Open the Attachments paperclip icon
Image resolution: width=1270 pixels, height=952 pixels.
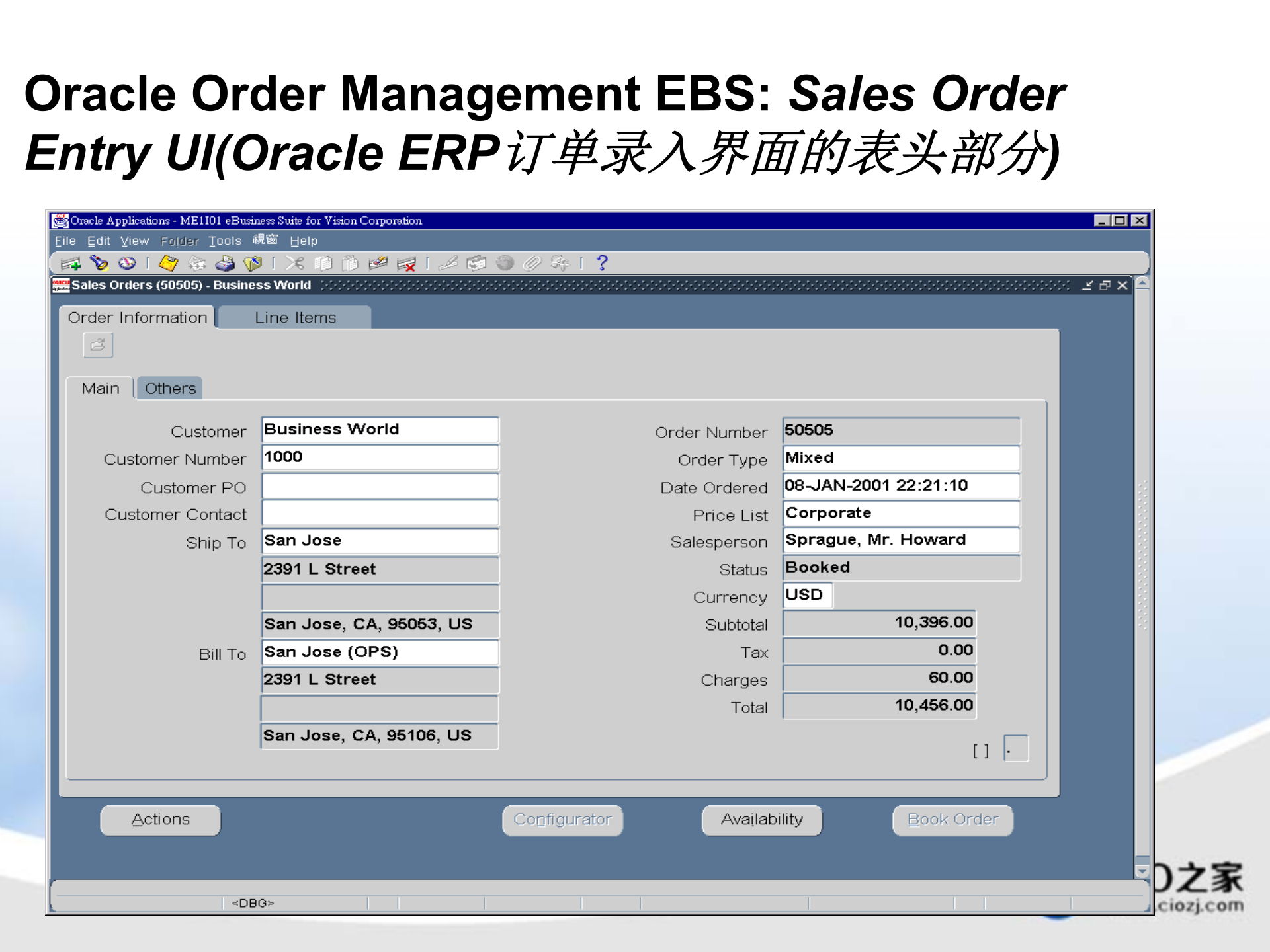pos(532,262)
